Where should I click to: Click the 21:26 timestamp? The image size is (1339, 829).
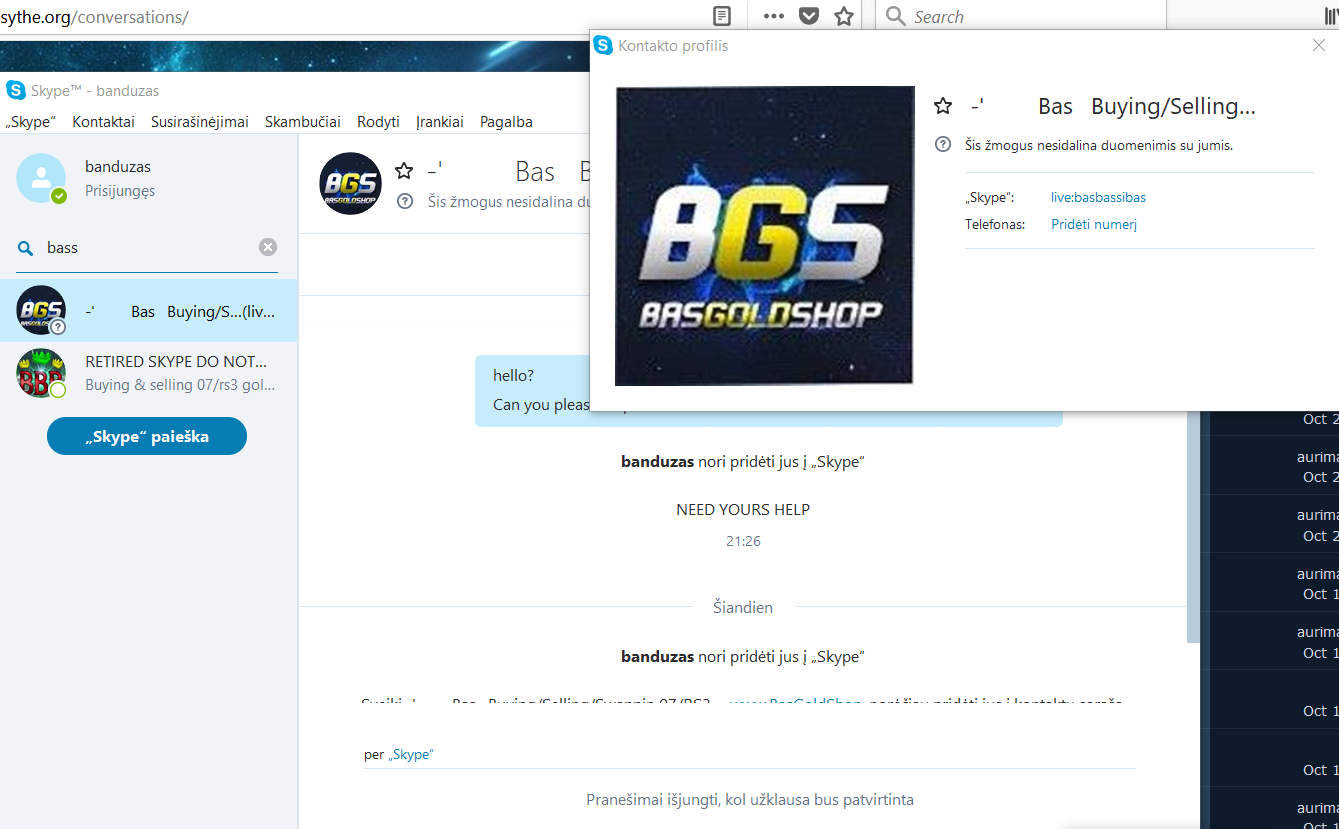pyautogui.click(x=743, y=541)
